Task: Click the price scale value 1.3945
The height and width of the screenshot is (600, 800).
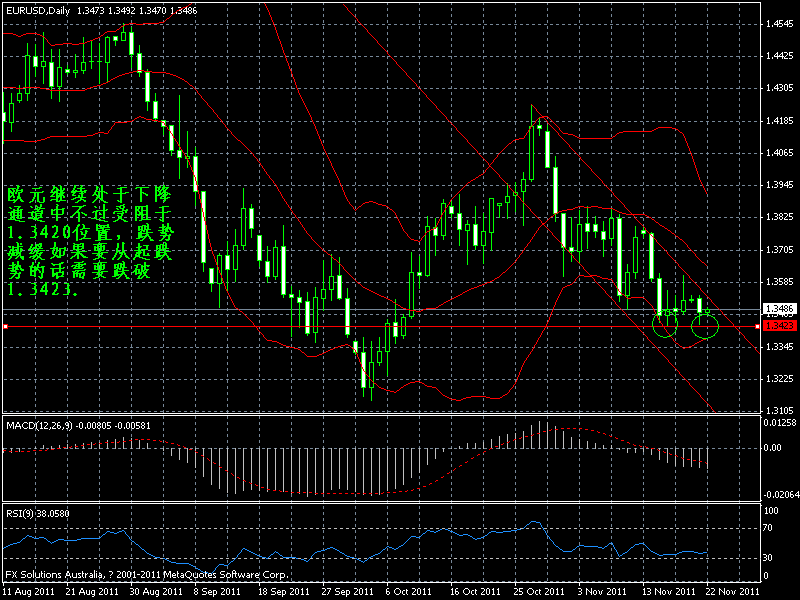Action: (780, 185)
